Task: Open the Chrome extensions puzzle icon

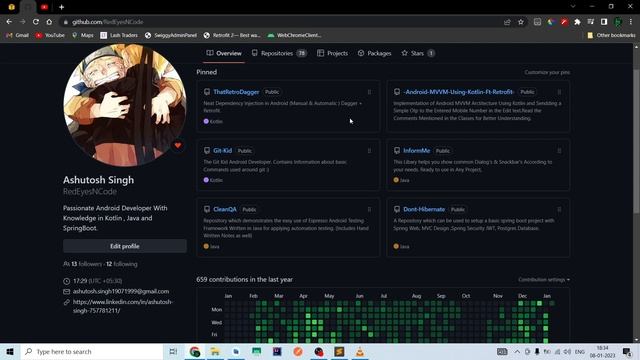Action: (x=577, y=22)
